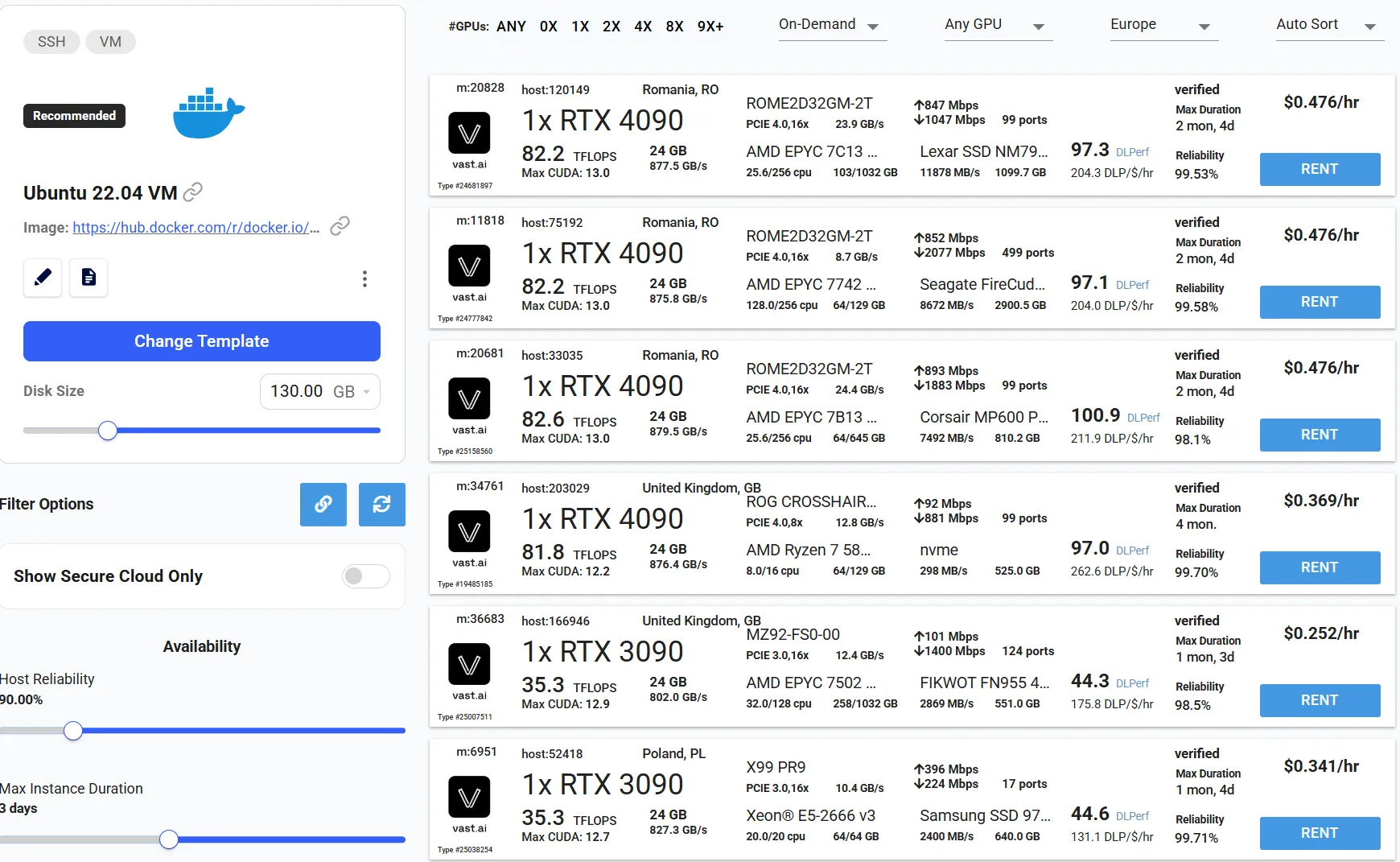Click Poland, PL location text
The width and height of the screenshot is (1400, 862).
click(x=673, y=753)
